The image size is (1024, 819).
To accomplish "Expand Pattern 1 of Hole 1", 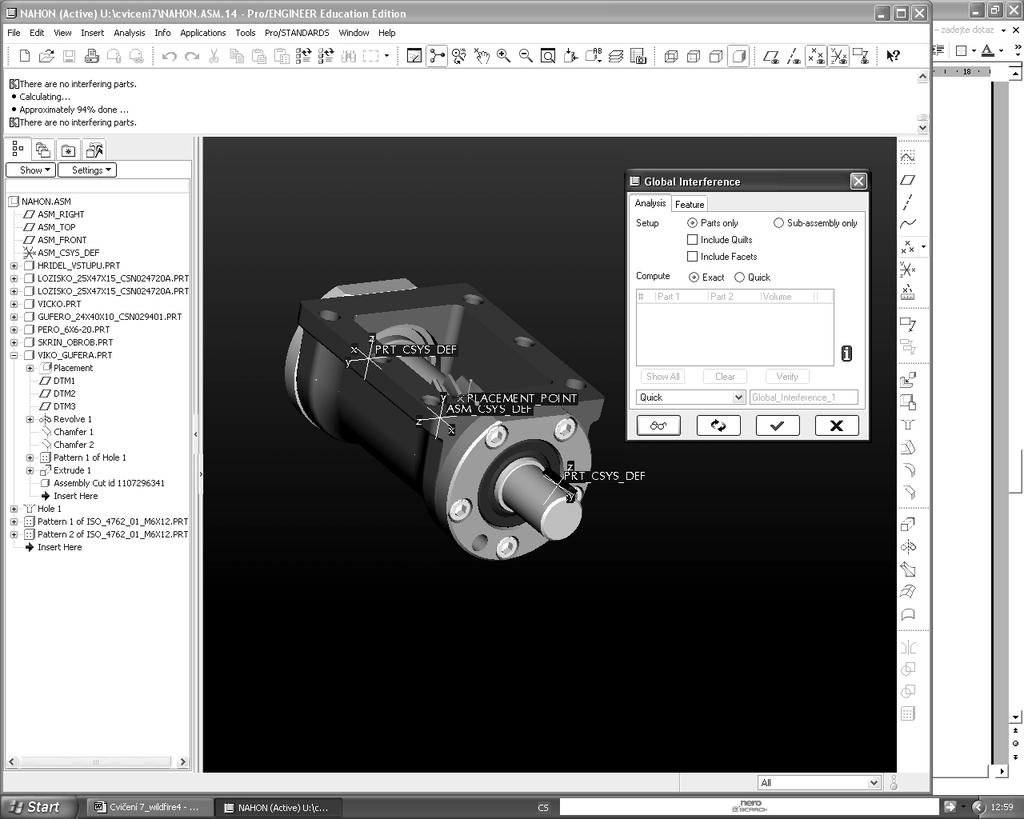I will click(x=30, y=458).
